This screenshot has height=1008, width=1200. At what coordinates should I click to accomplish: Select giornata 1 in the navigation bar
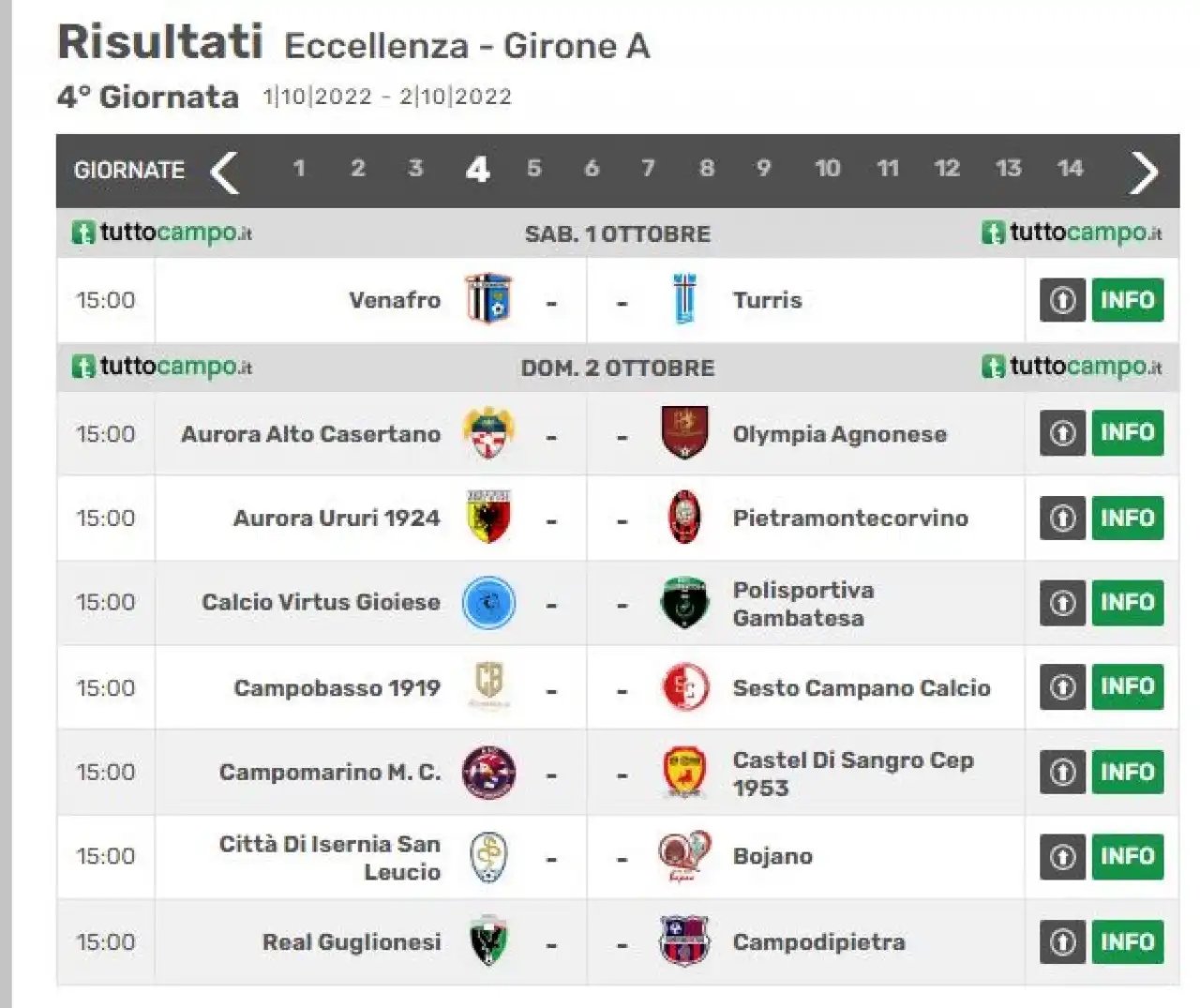pyautogui.click(x=299, y=169)
